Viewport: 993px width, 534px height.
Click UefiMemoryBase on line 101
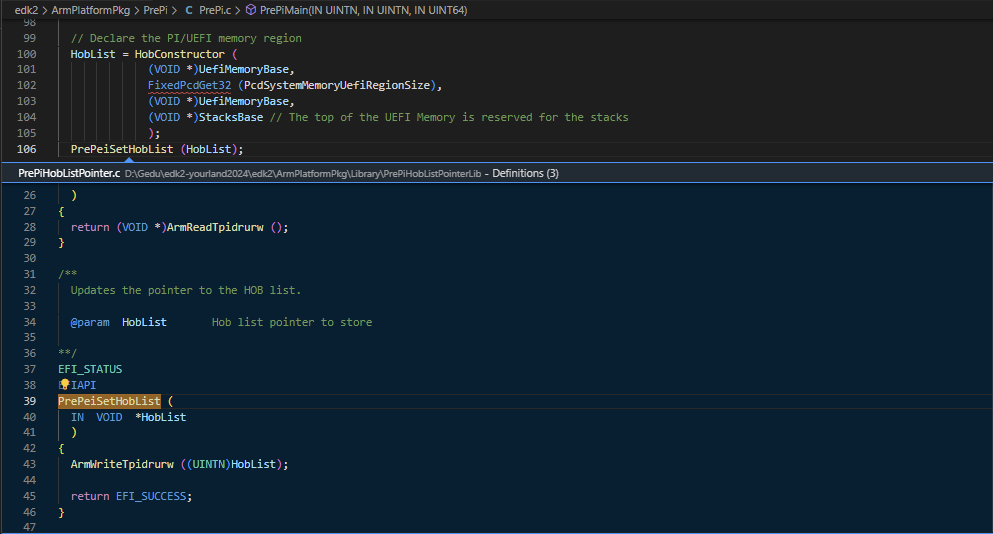[x=244, y=69]
